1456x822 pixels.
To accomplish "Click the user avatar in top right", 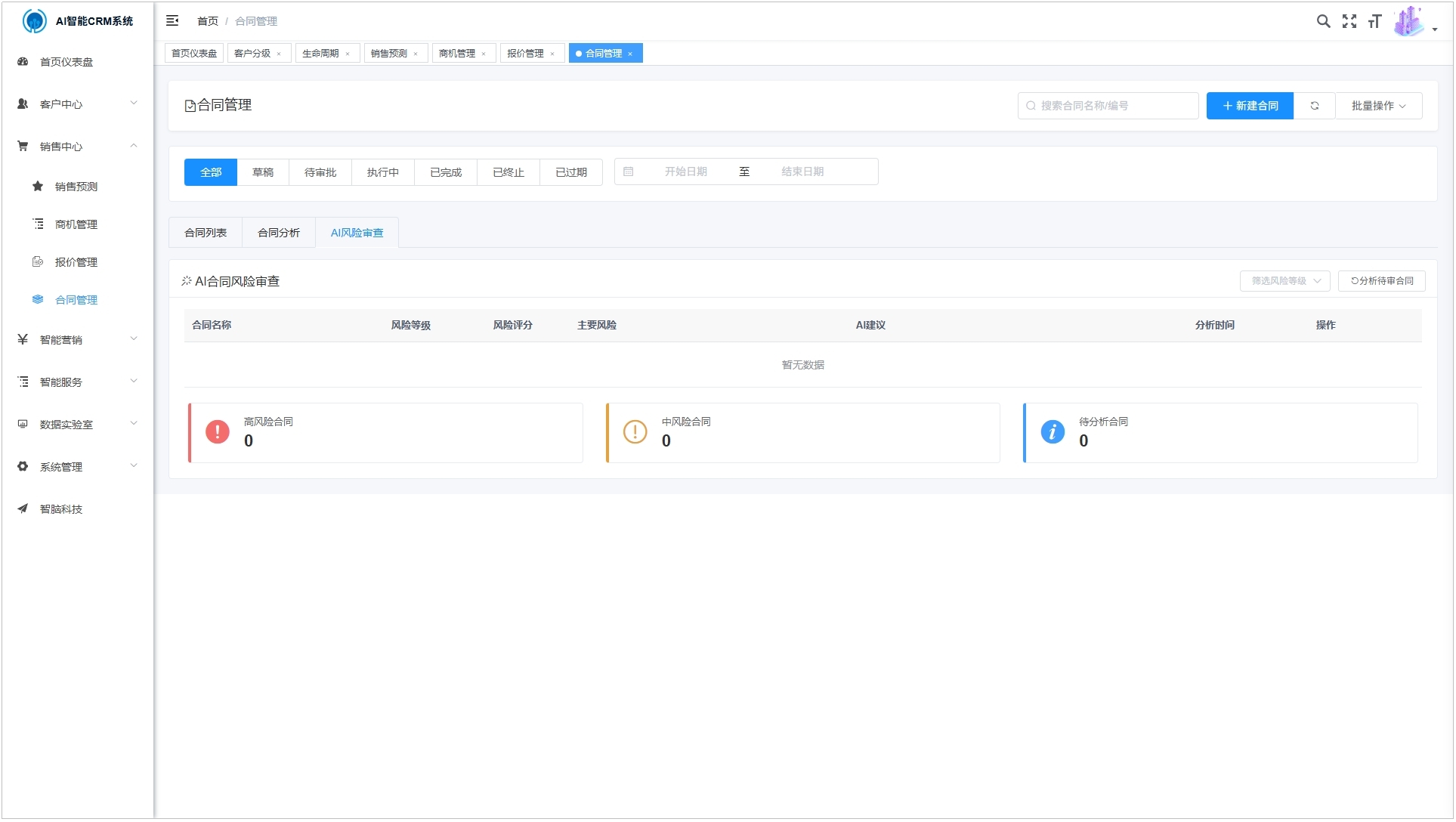I will (x=1408, y=21).
